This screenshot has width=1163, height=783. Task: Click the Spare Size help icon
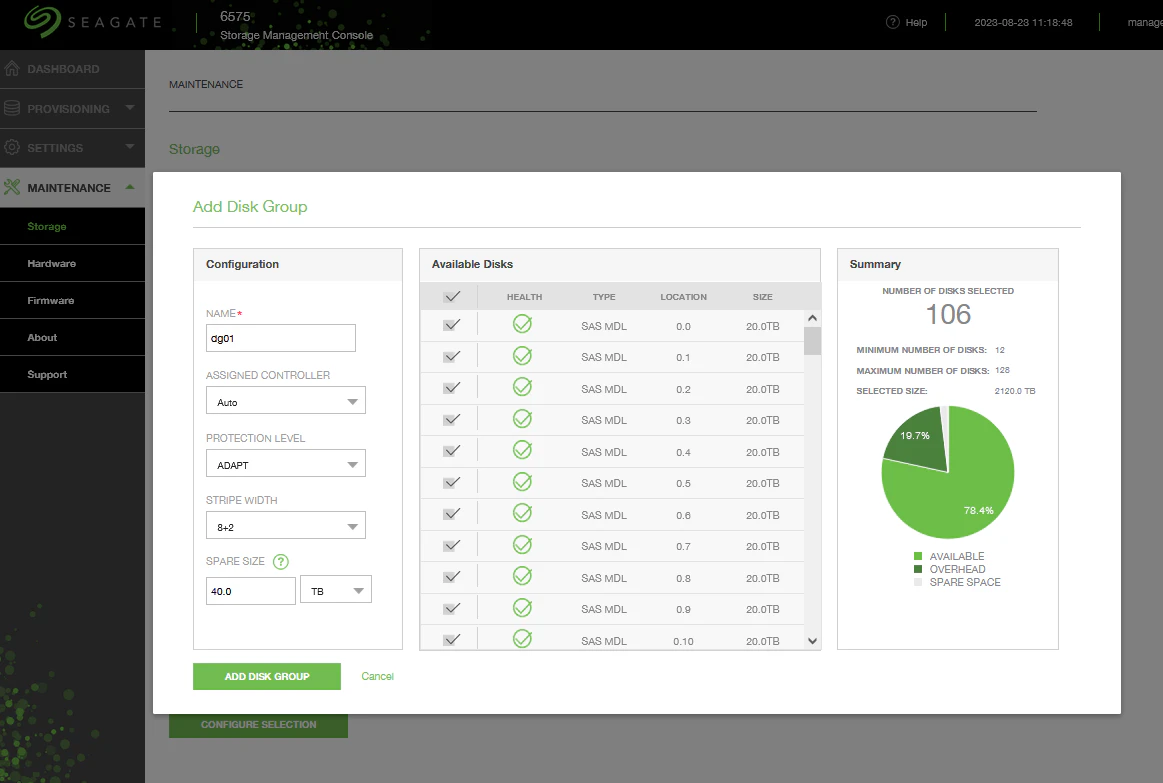tap(280, 561)
